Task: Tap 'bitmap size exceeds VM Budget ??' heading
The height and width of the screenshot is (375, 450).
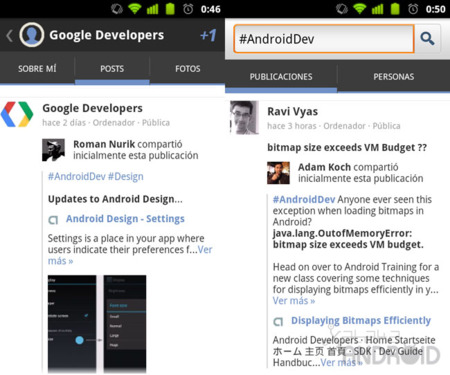Action: [x=347, y=147]
